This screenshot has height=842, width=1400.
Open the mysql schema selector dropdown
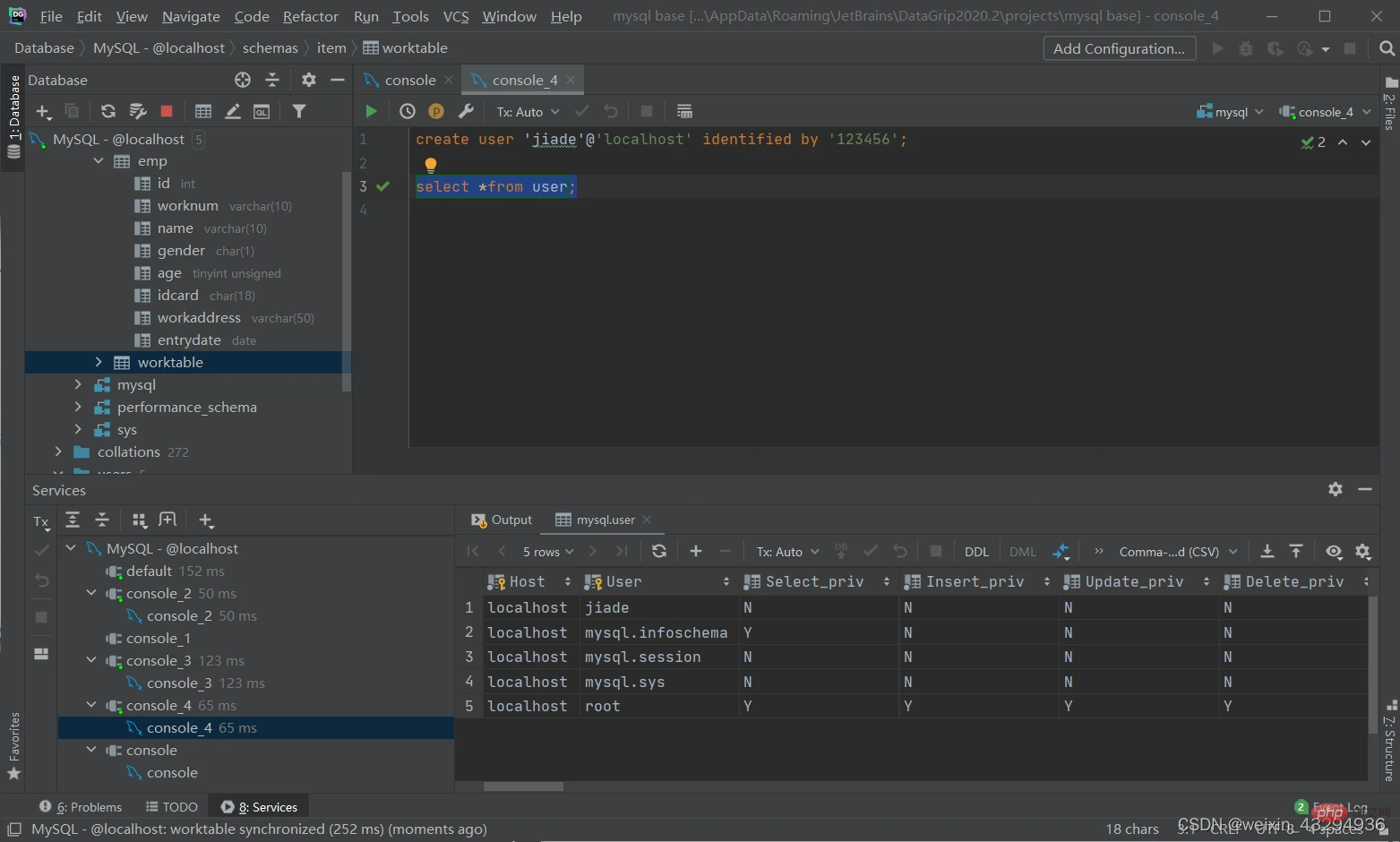click(x=1230, y=112)
